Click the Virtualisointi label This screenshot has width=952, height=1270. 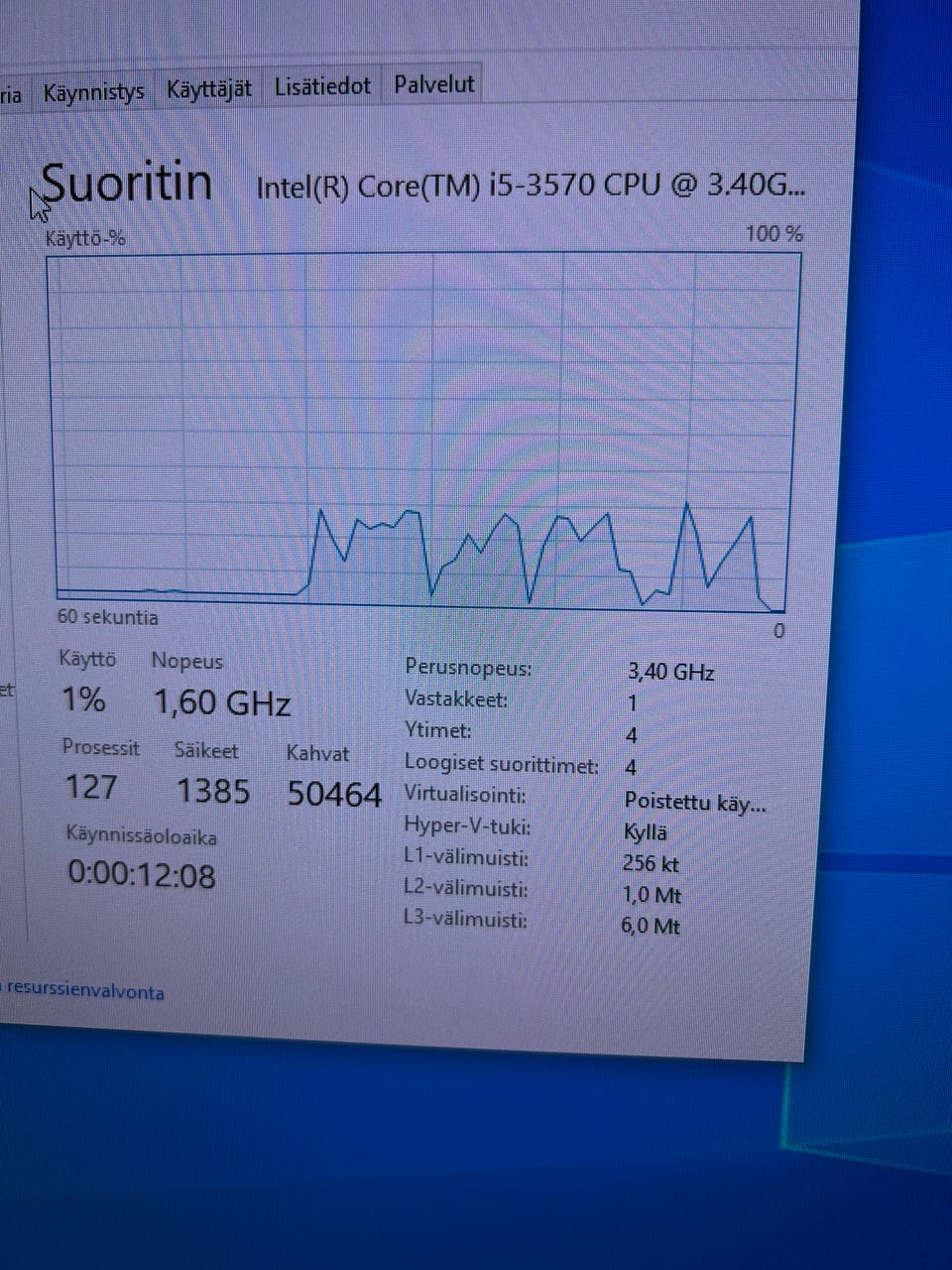click(465, 795)
